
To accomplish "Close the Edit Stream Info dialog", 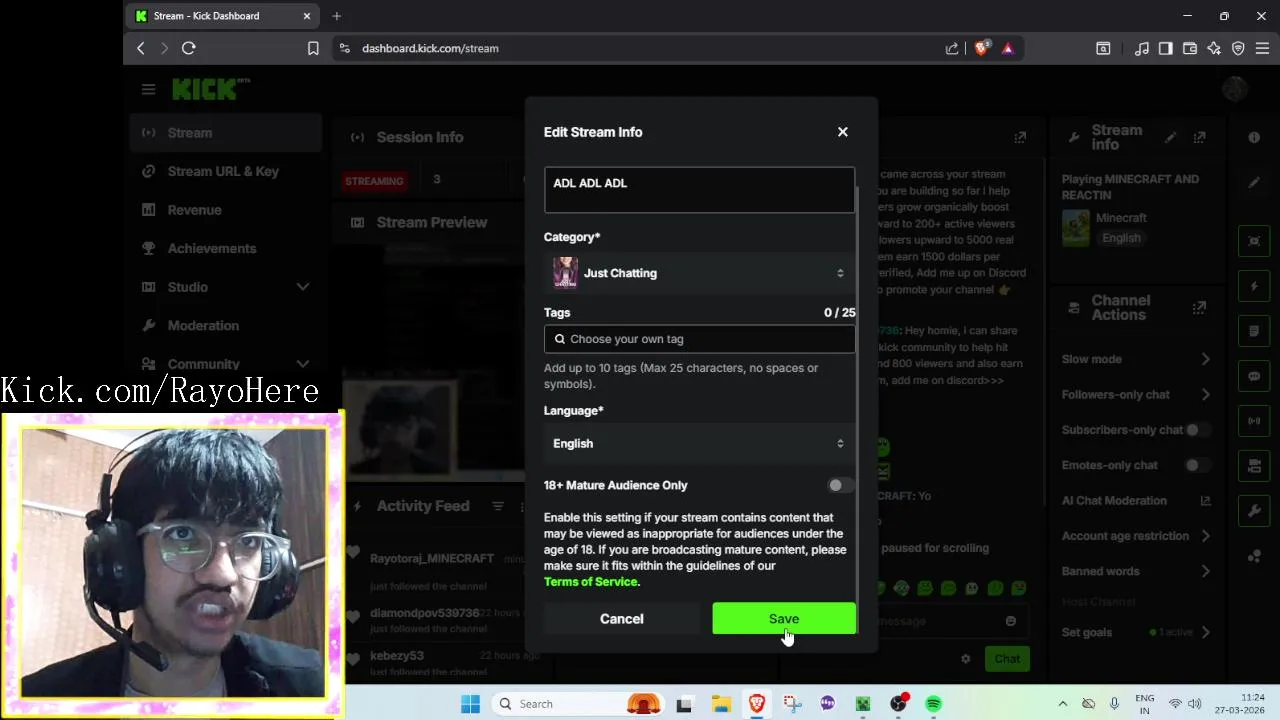I will click(843, 132).
